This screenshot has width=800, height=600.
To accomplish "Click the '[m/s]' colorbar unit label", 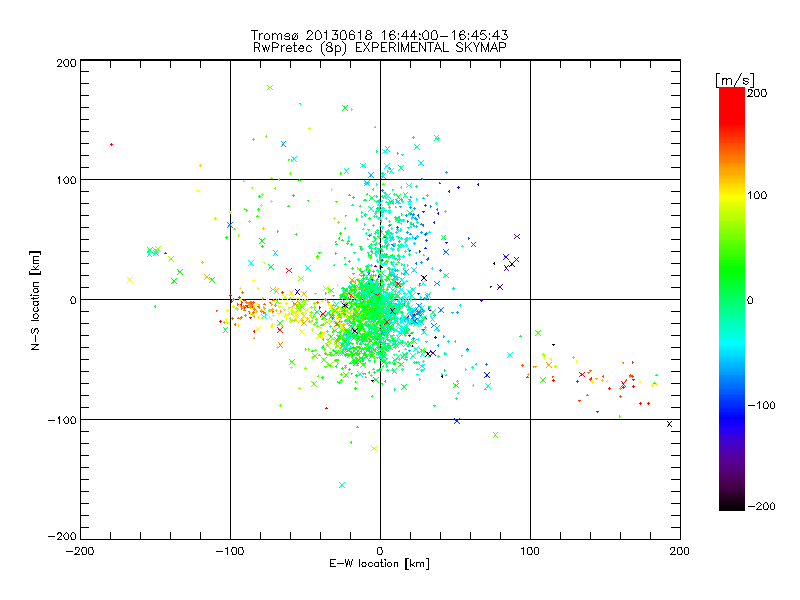I will pos(735,80).
